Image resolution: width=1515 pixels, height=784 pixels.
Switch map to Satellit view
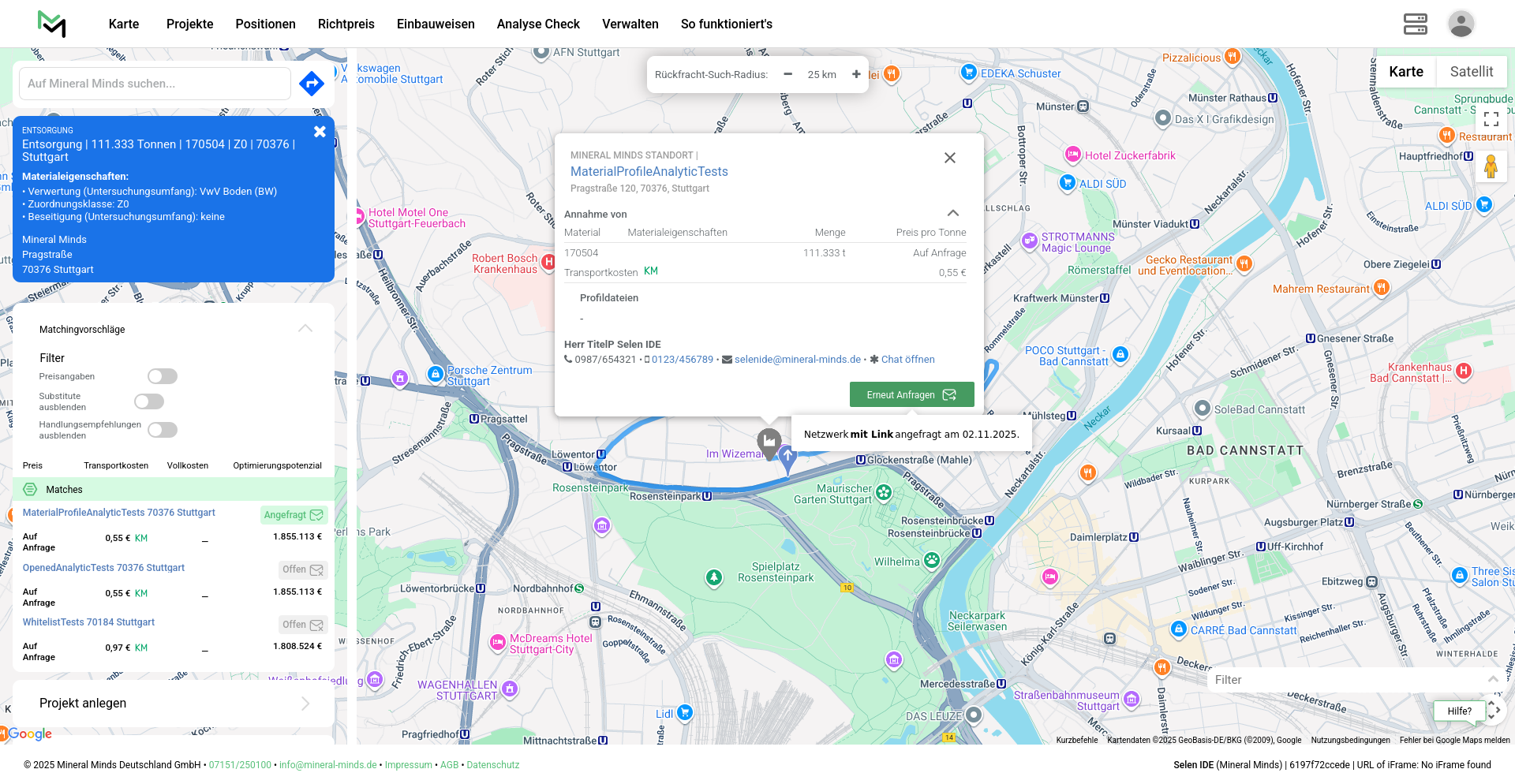(1471, 72)
